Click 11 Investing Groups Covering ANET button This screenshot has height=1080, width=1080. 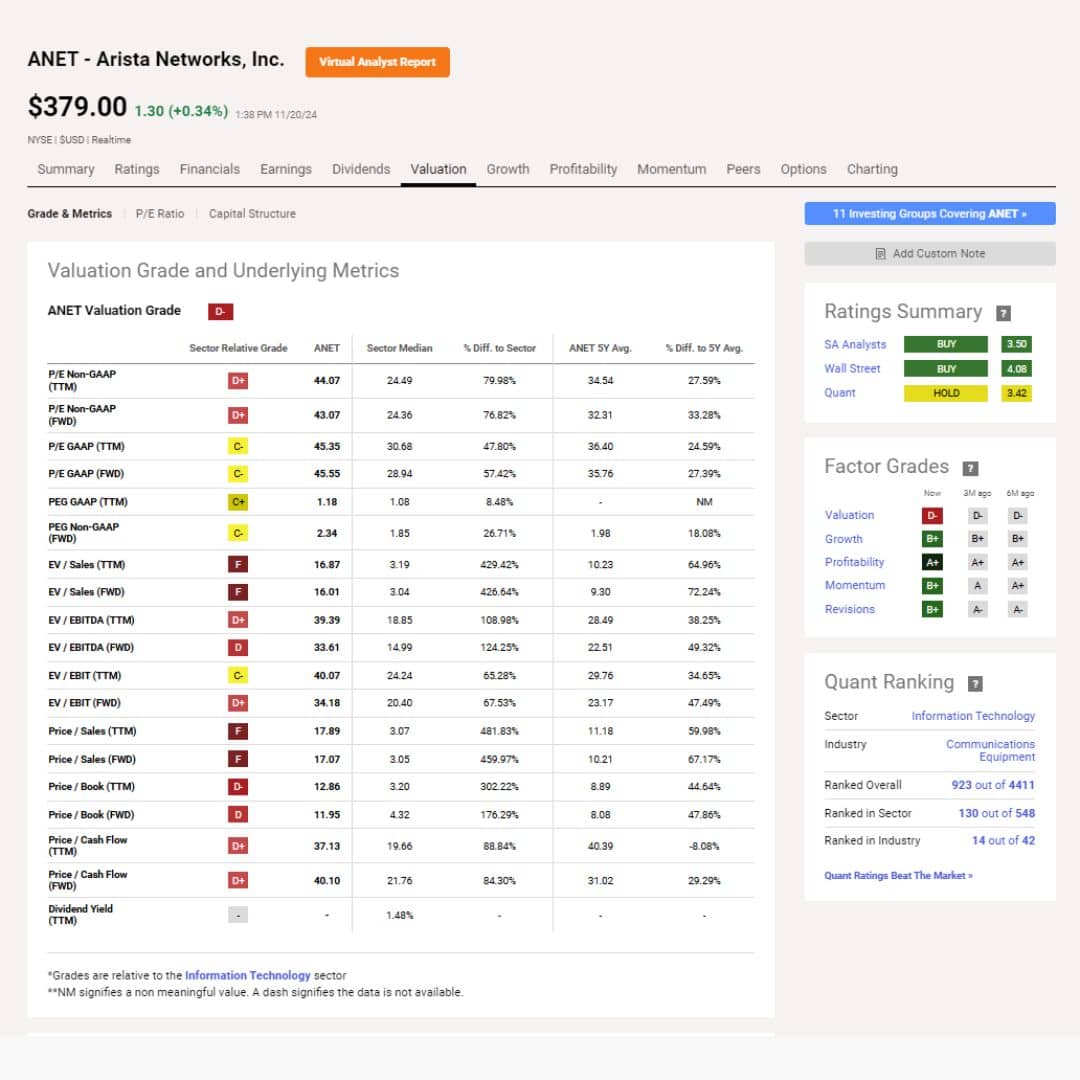click(x=930, y=214)
